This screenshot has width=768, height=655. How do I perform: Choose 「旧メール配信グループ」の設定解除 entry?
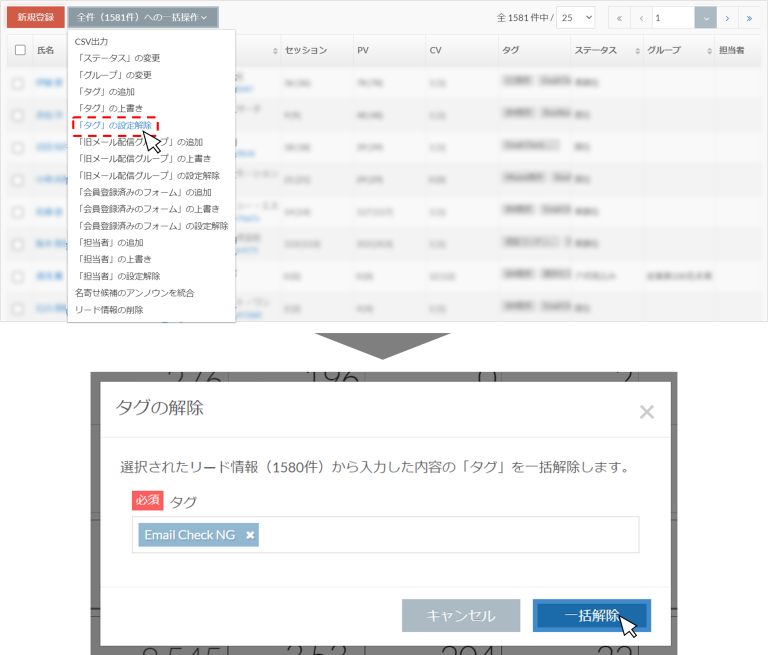(x=147, y=175)
